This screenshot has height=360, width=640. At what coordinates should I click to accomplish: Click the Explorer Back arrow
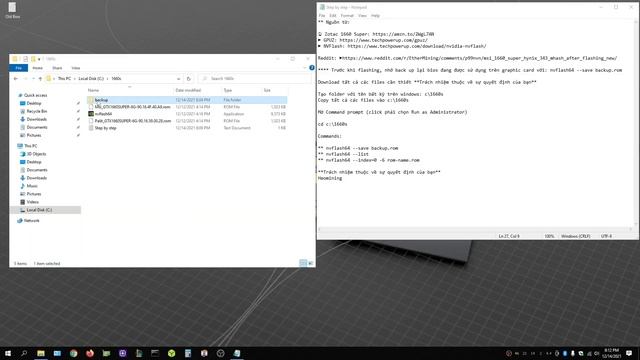pos(16,78)
